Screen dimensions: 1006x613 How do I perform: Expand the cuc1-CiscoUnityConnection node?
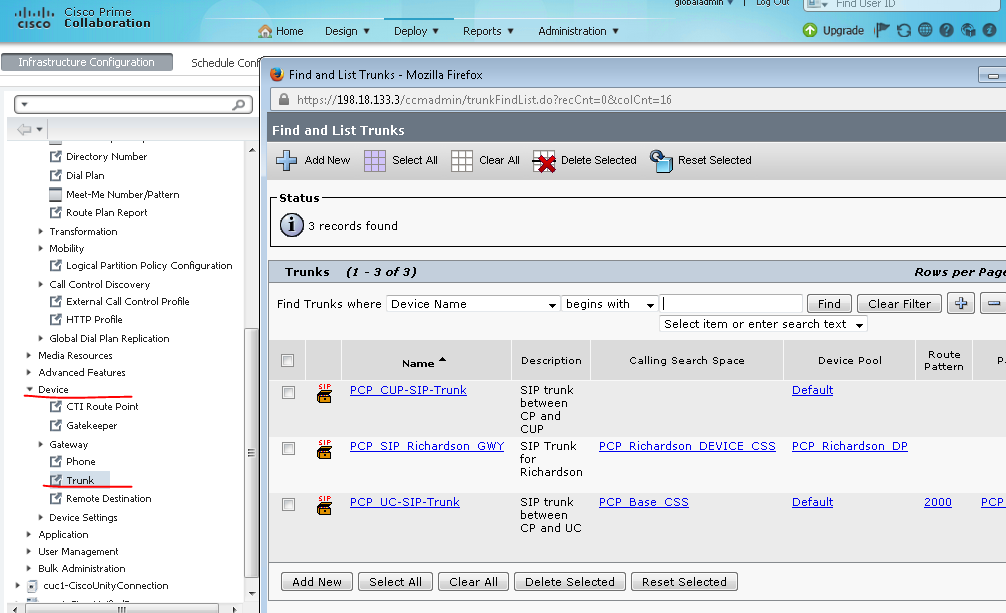[x=17, y=585]
